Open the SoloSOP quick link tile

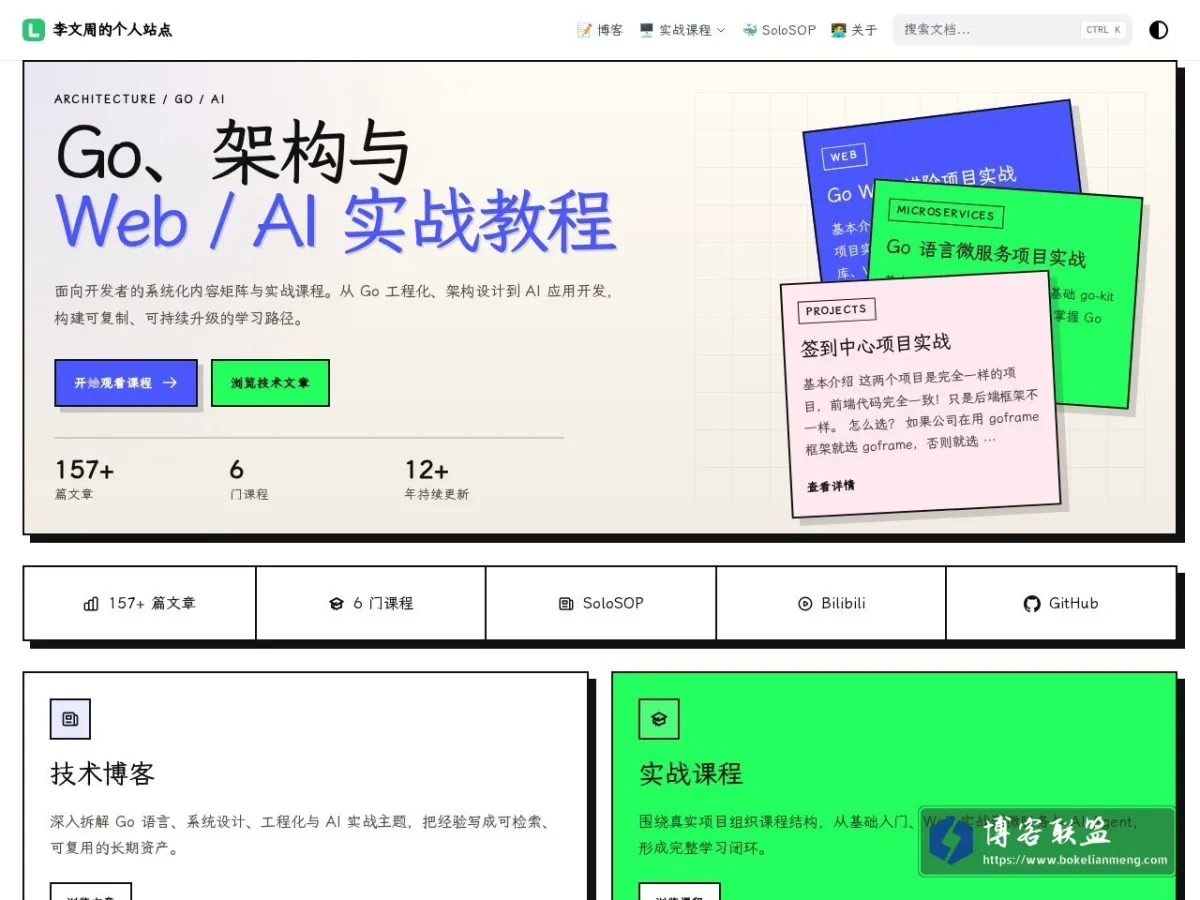[601, 603]
